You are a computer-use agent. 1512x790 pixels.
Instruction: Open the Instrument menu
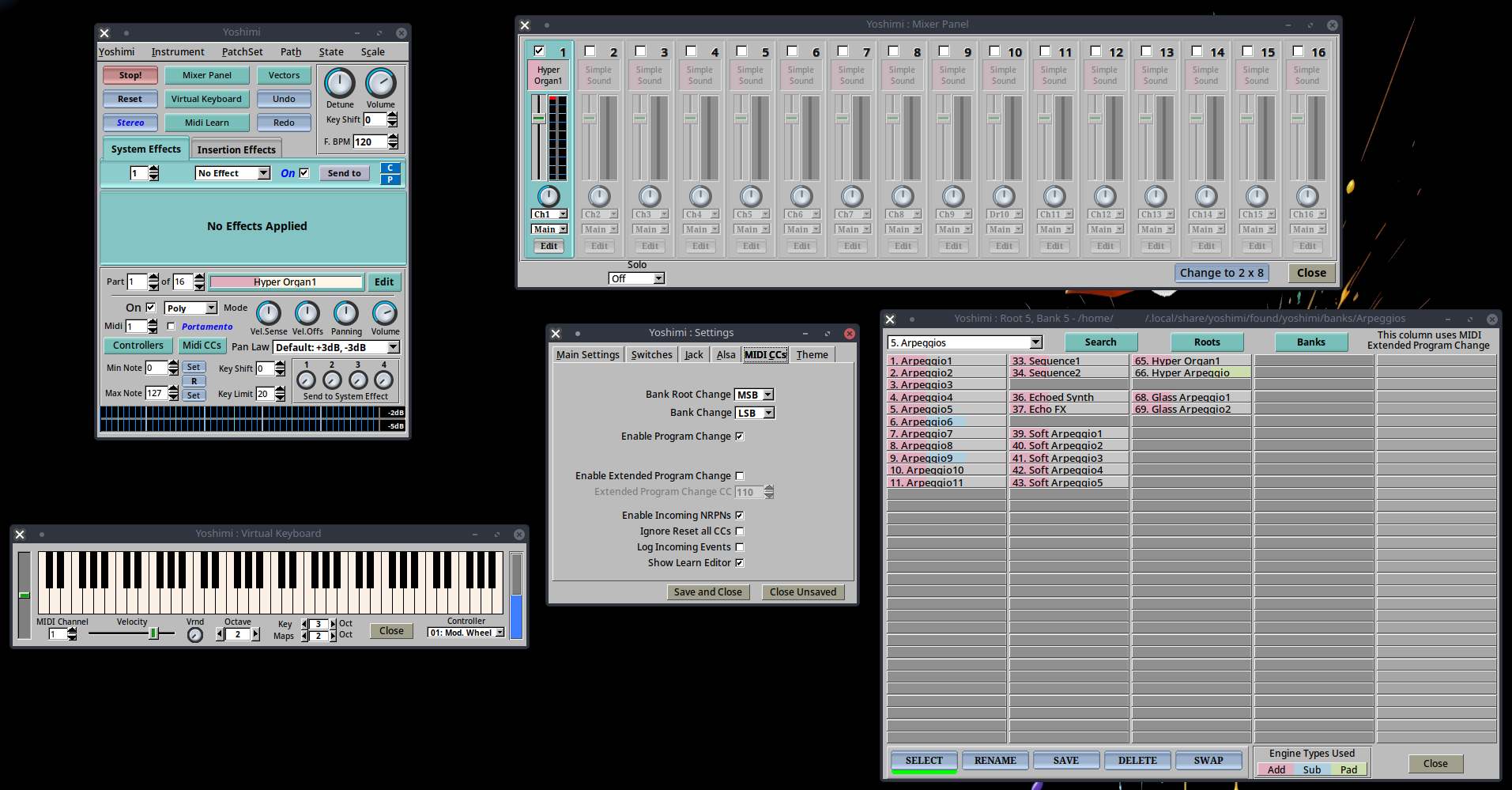click(178, 52)
